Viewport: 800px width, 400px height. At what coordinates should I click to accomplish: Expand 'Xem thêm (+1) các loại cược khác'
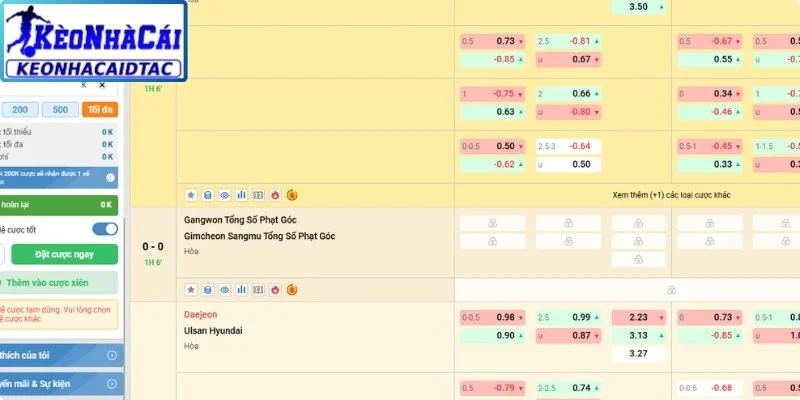(671, 195)
